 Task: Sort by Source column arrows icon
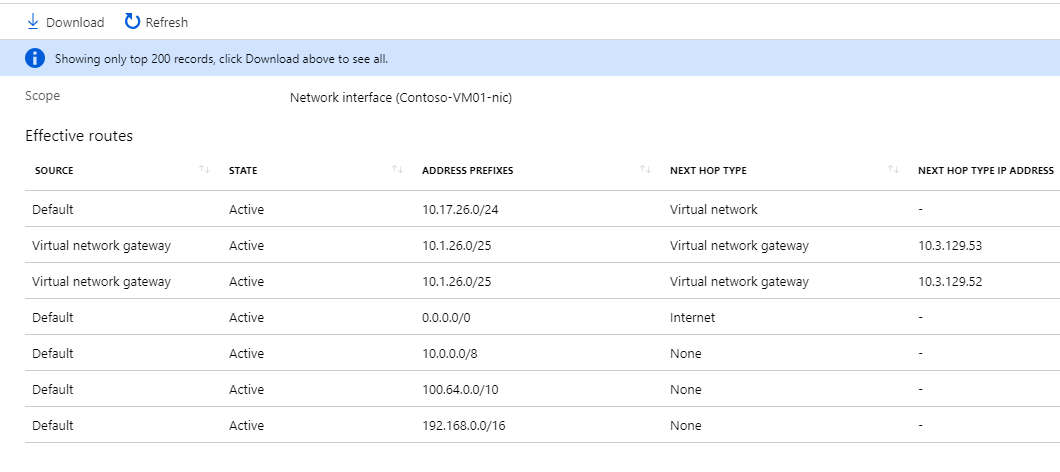pos(204,170)
